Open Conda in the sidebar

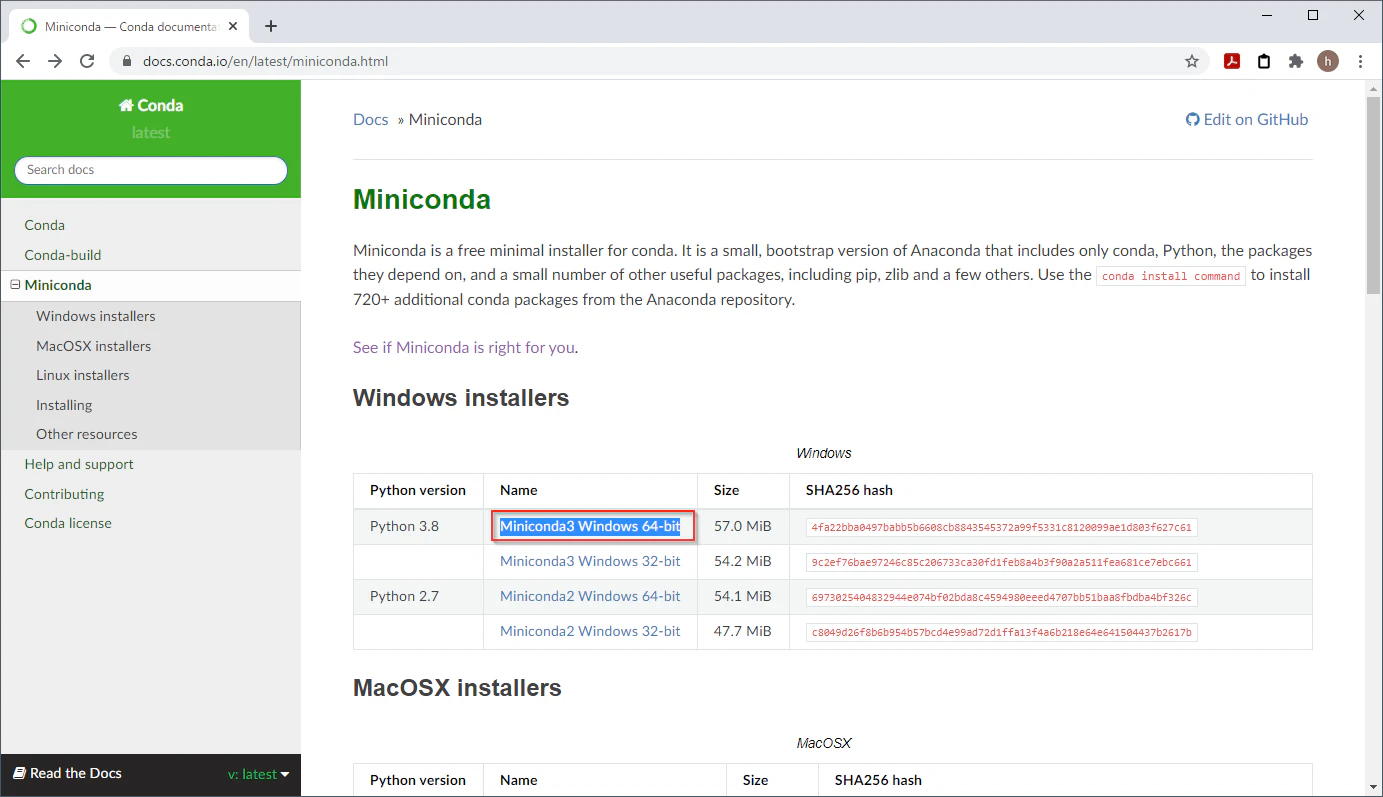(45, 225)
